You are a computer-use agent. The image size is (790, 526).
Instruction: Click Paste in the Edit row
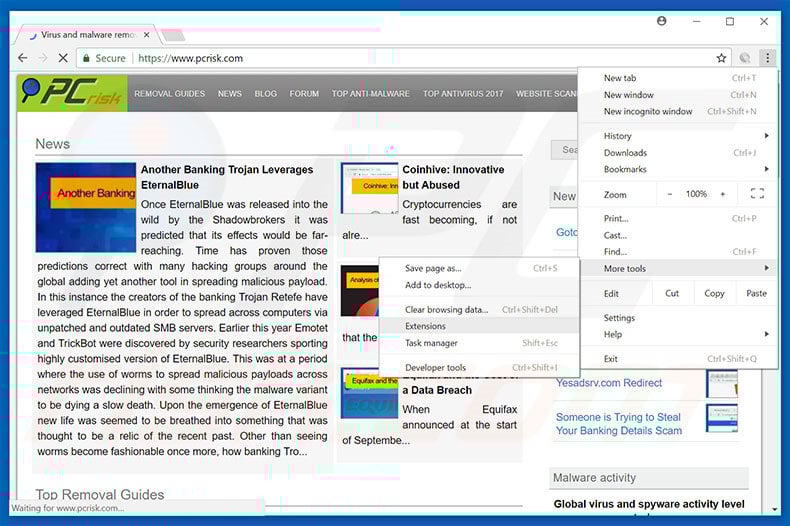(x=756, y=293)
